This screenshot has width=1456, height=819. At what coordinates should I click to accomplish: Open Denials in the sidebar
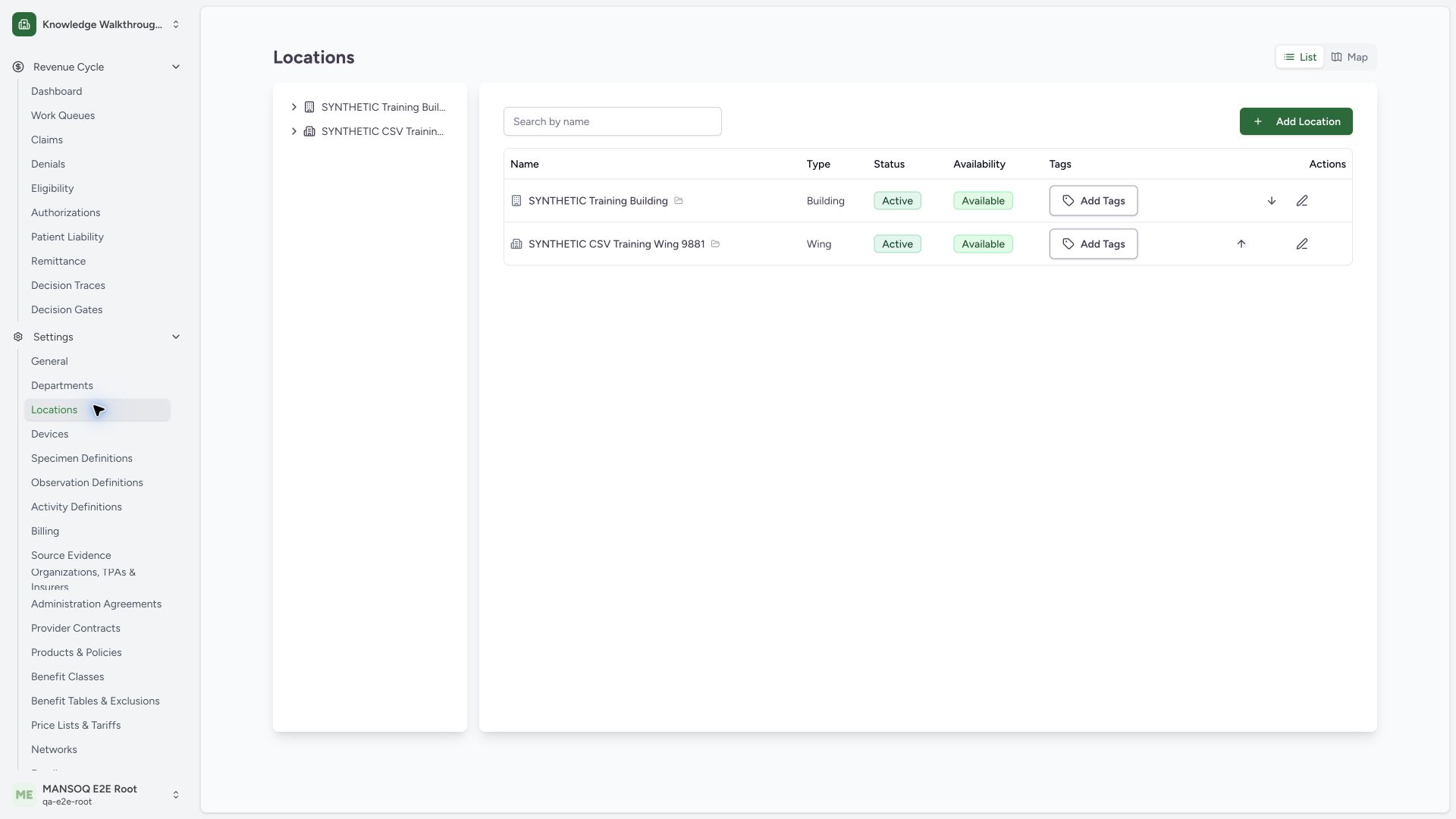pyautogui.click(x=97, y=164)
